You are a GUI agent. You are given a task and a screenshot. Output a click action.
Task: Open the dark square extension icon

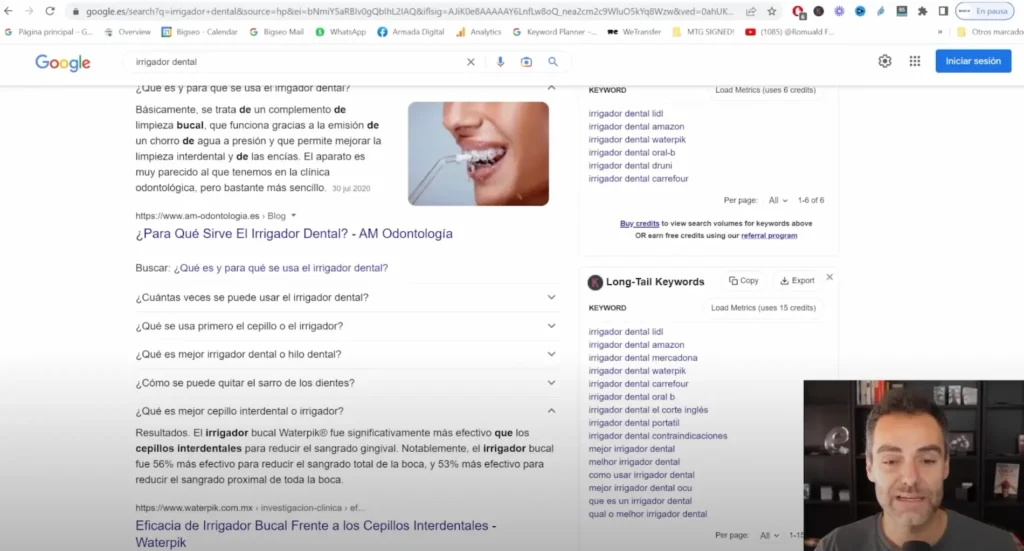[901, 11]
